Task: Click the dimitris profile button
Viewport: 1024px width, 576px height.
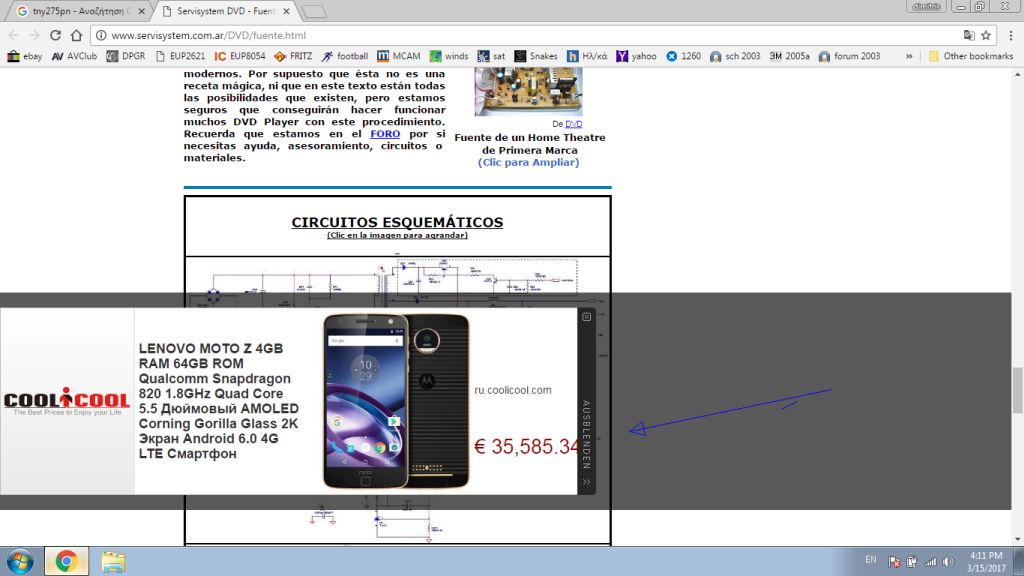Action: [927, 7]
